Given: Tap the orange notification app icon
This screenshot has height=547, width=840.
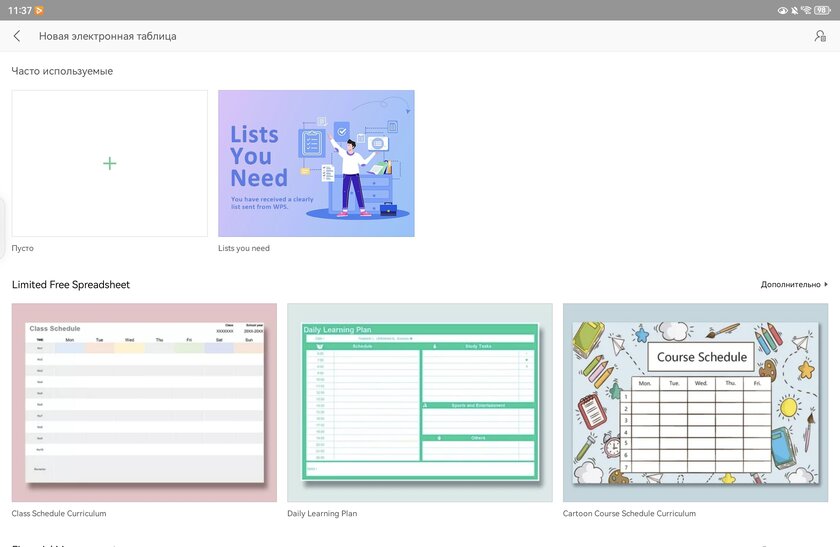Looking at the screenshot, I should click(x=39, y=10).
